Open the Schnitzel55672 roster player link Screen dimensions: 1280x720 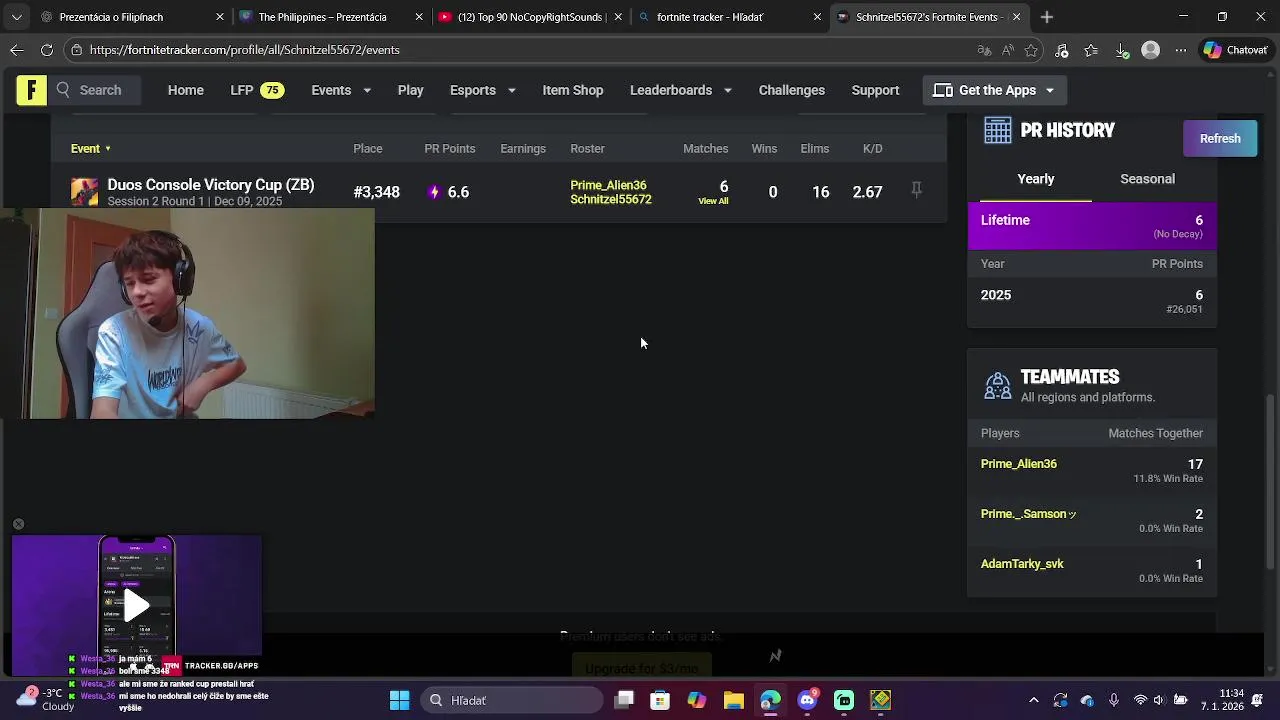coord(611,199)
